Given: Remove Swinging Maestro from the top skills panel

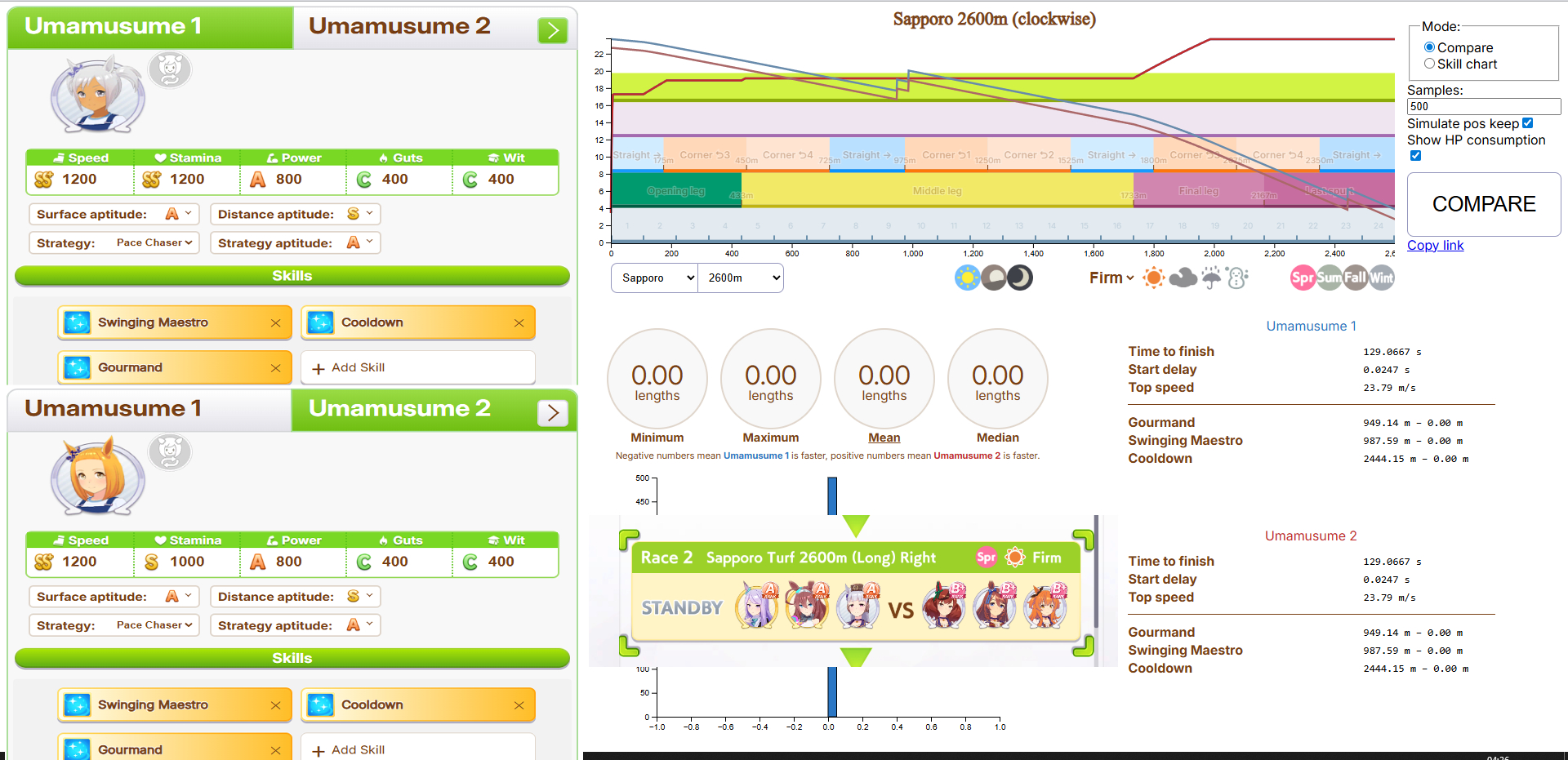Looking at the screenshot, I should 275,323.
